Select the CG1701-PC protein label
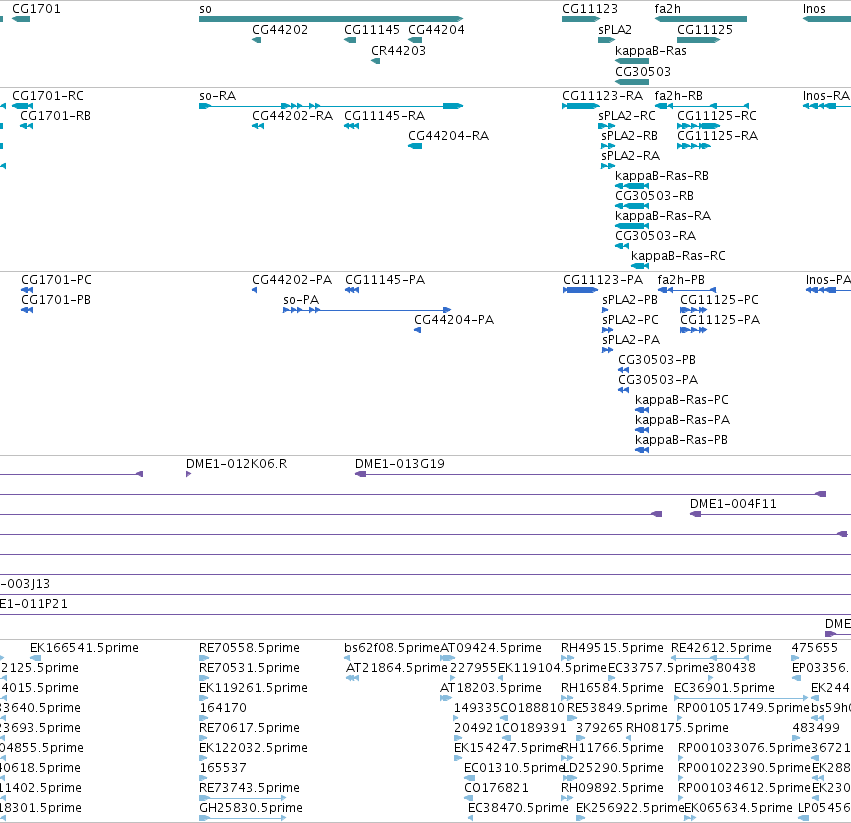 coord(56,280)
